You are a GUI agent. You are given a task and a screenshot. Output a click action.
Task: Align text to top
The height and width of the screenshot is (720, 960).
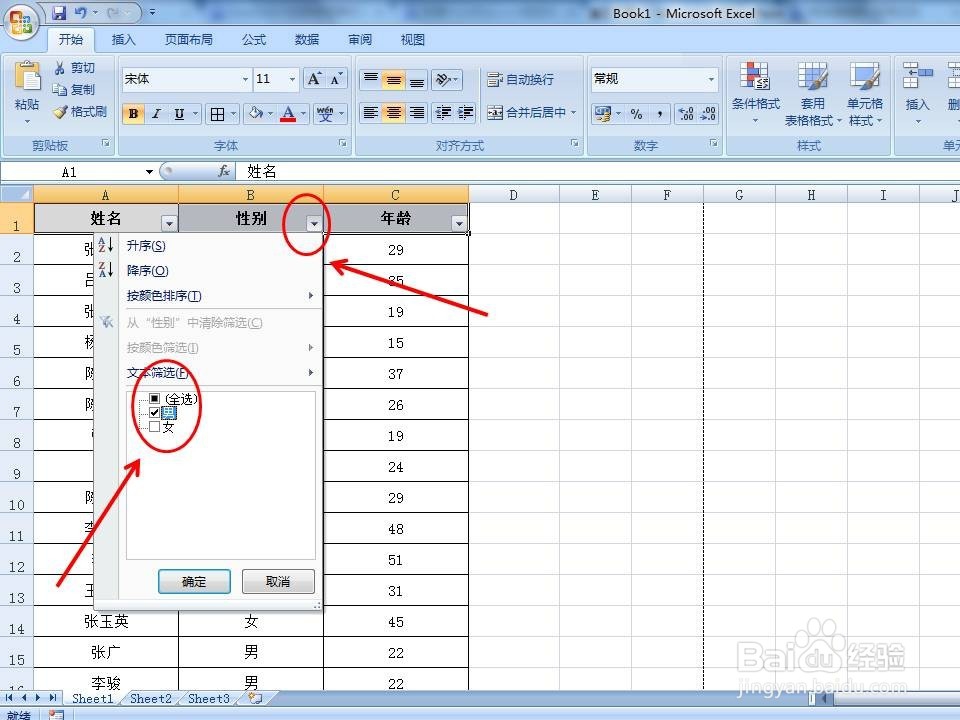pos(371,79)
